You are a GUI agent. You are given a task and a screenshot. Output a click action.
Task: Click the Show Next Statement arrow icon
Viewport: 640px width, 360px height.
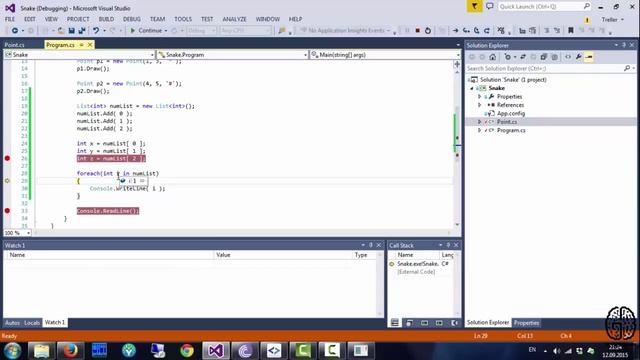click(x=455, y=31)
